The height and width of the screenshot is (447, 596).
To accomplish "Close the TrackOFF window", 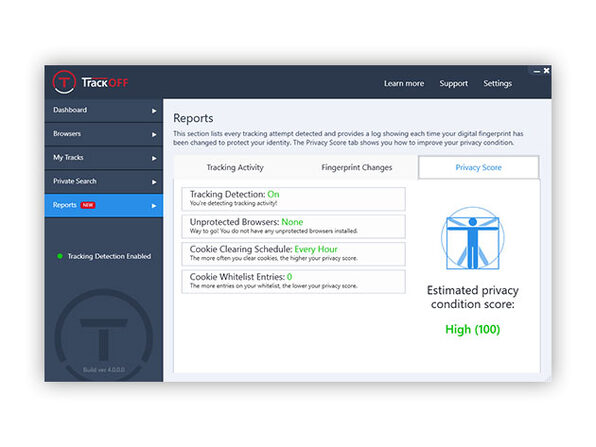I will click(x=546, y=71).
